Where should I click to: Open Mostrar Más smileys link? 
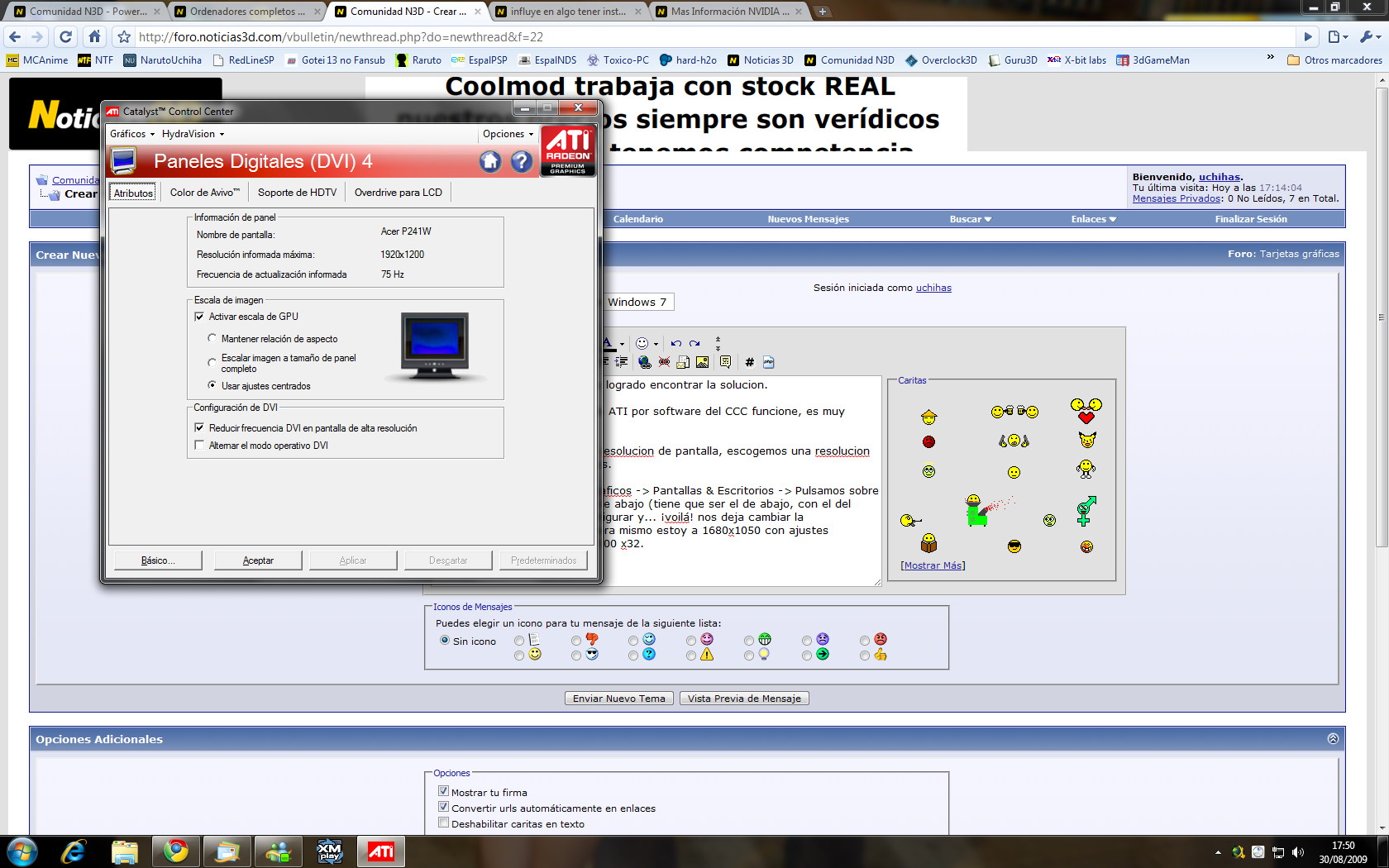(x=933, y=565)
